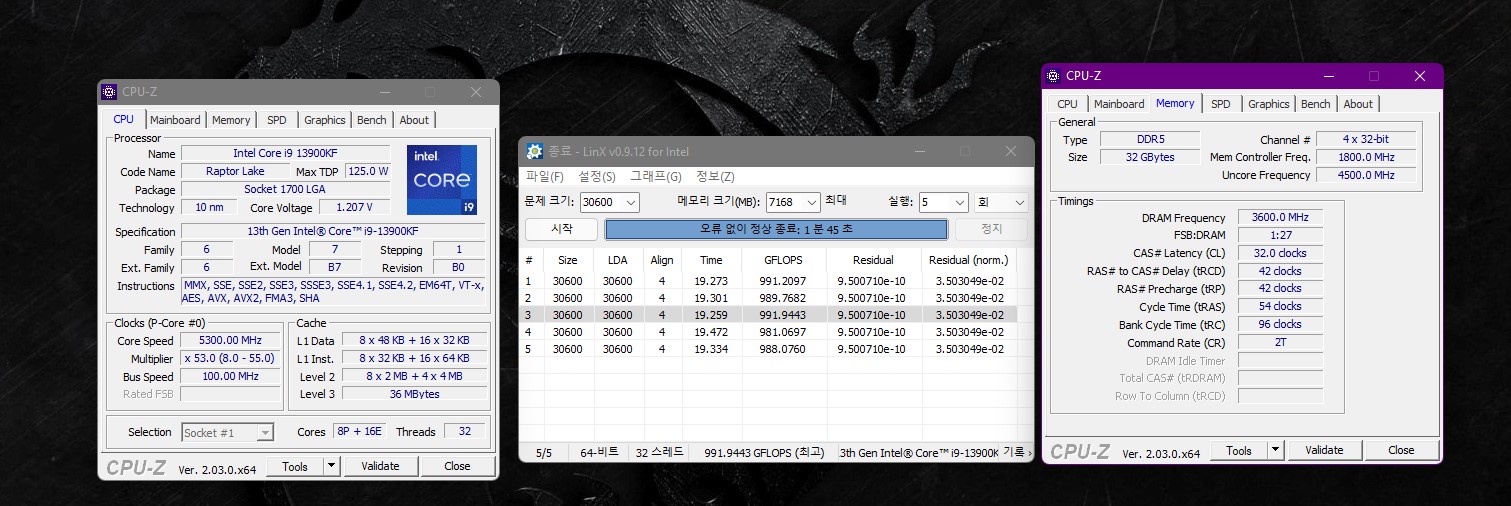Click Tools button in gray CPU-Z window

(295, 466)
